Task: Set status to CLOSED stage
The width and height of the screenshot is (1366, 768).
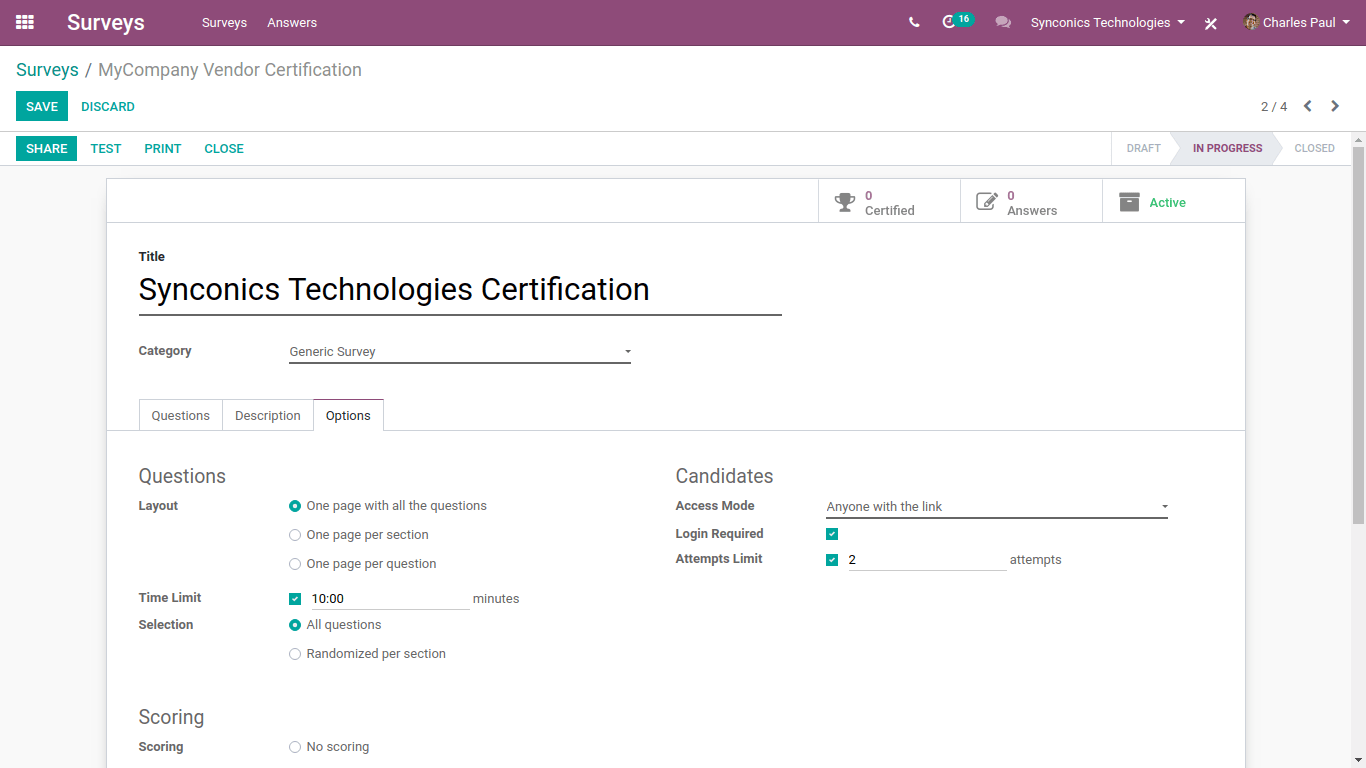Action: point(1314,148)
